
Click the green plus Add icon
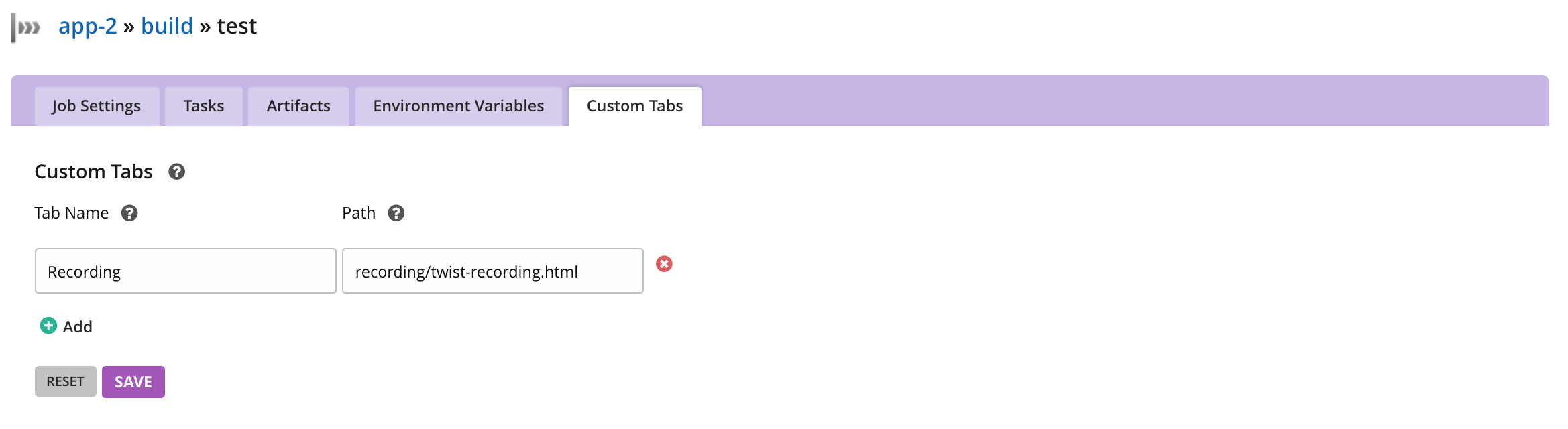tap(48, 326)
